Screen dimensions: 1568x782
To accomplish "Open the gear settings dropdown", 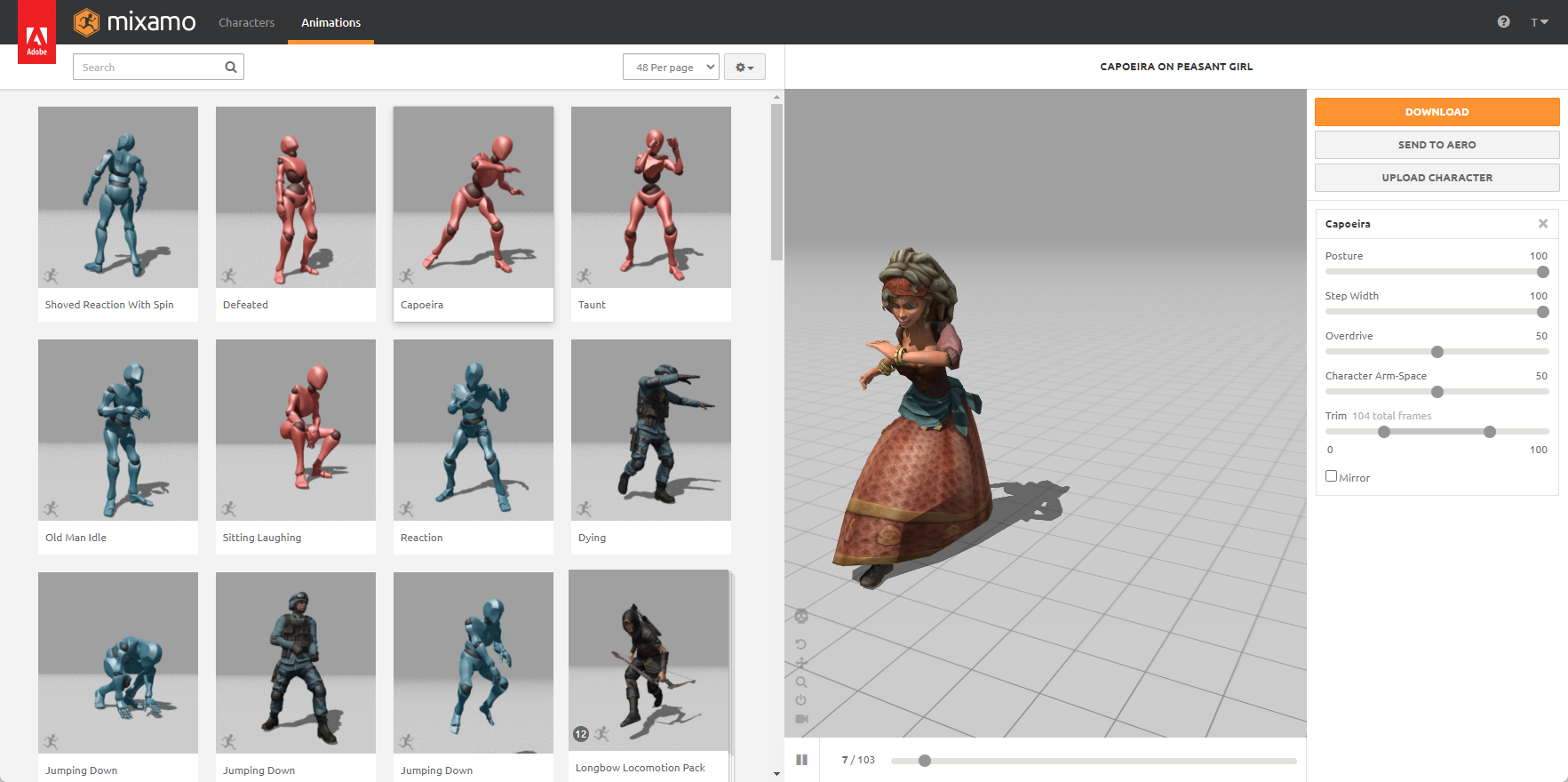I will click(x=744, y=67).
